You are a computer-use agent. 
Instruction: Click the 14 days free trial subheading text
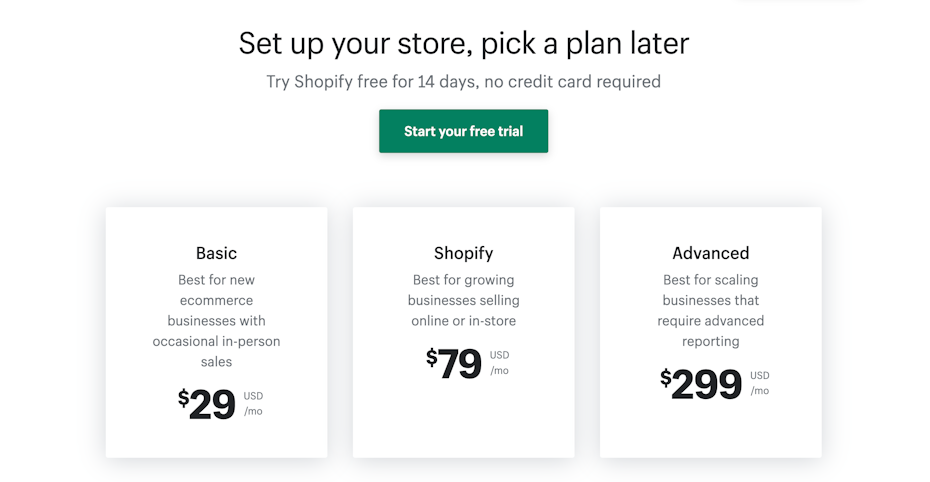(x=463, y=82)
